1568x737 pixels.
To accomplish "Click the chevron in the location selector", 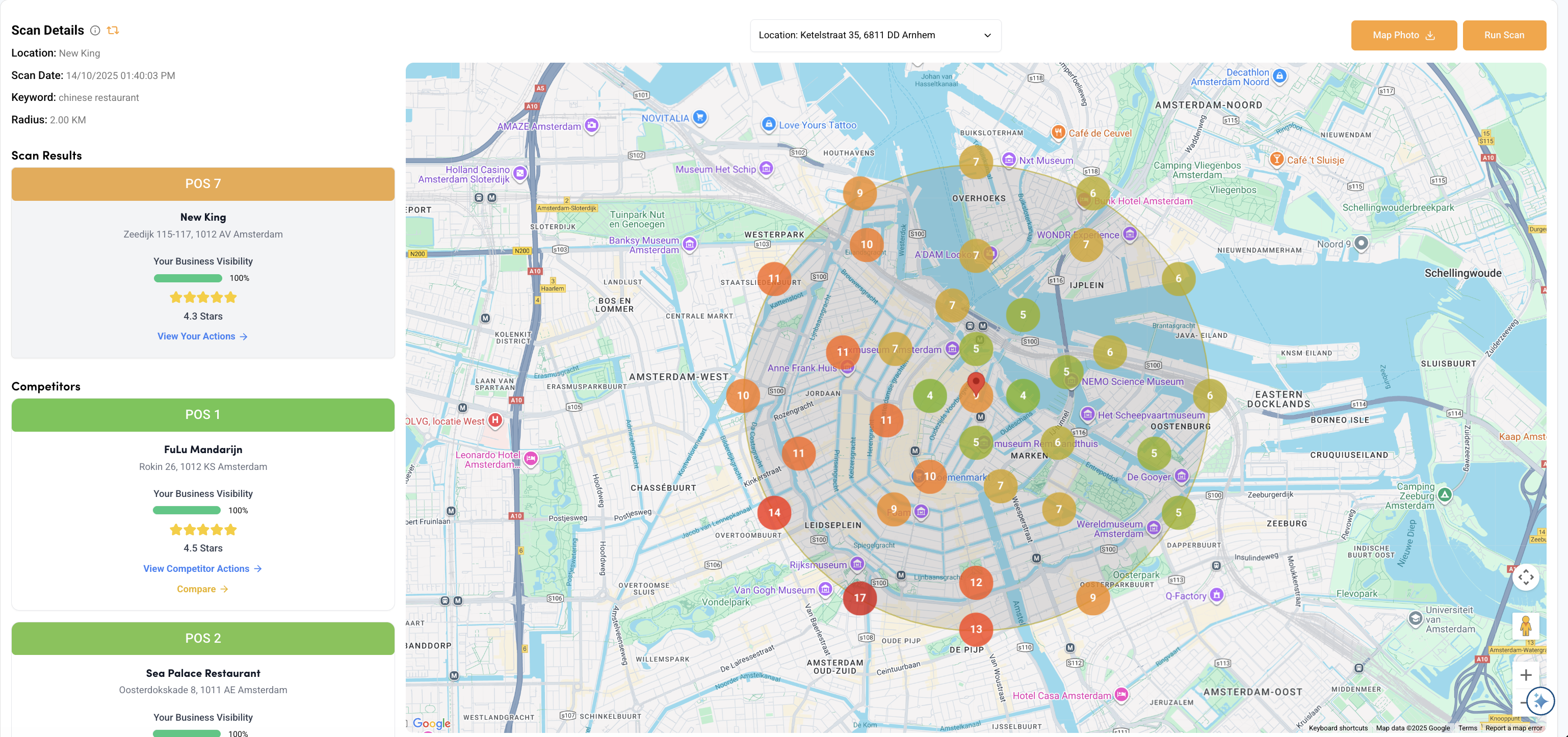I will [x=987, y=35].
